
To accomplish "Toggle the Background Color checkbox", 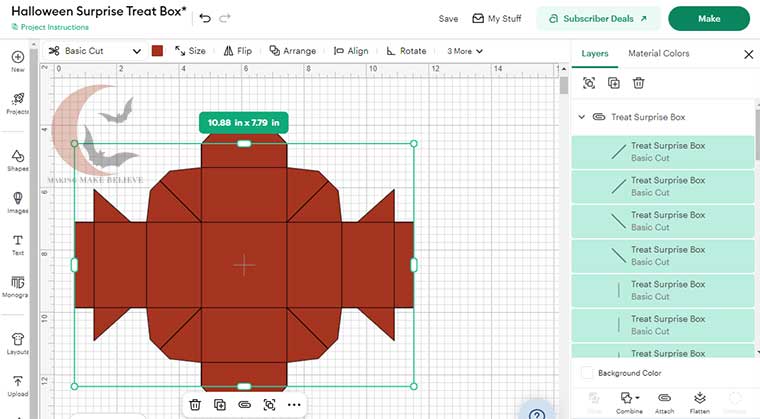I will (x=587, y=373).
